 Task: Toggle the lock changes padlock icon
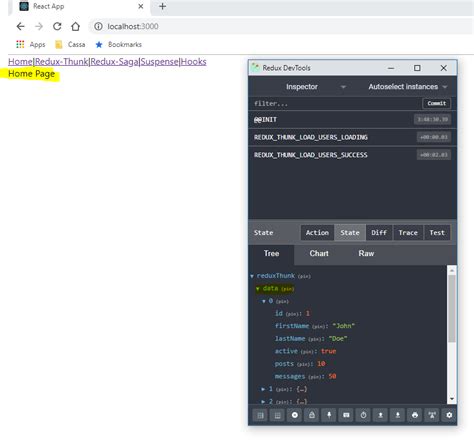pos(312,415)
